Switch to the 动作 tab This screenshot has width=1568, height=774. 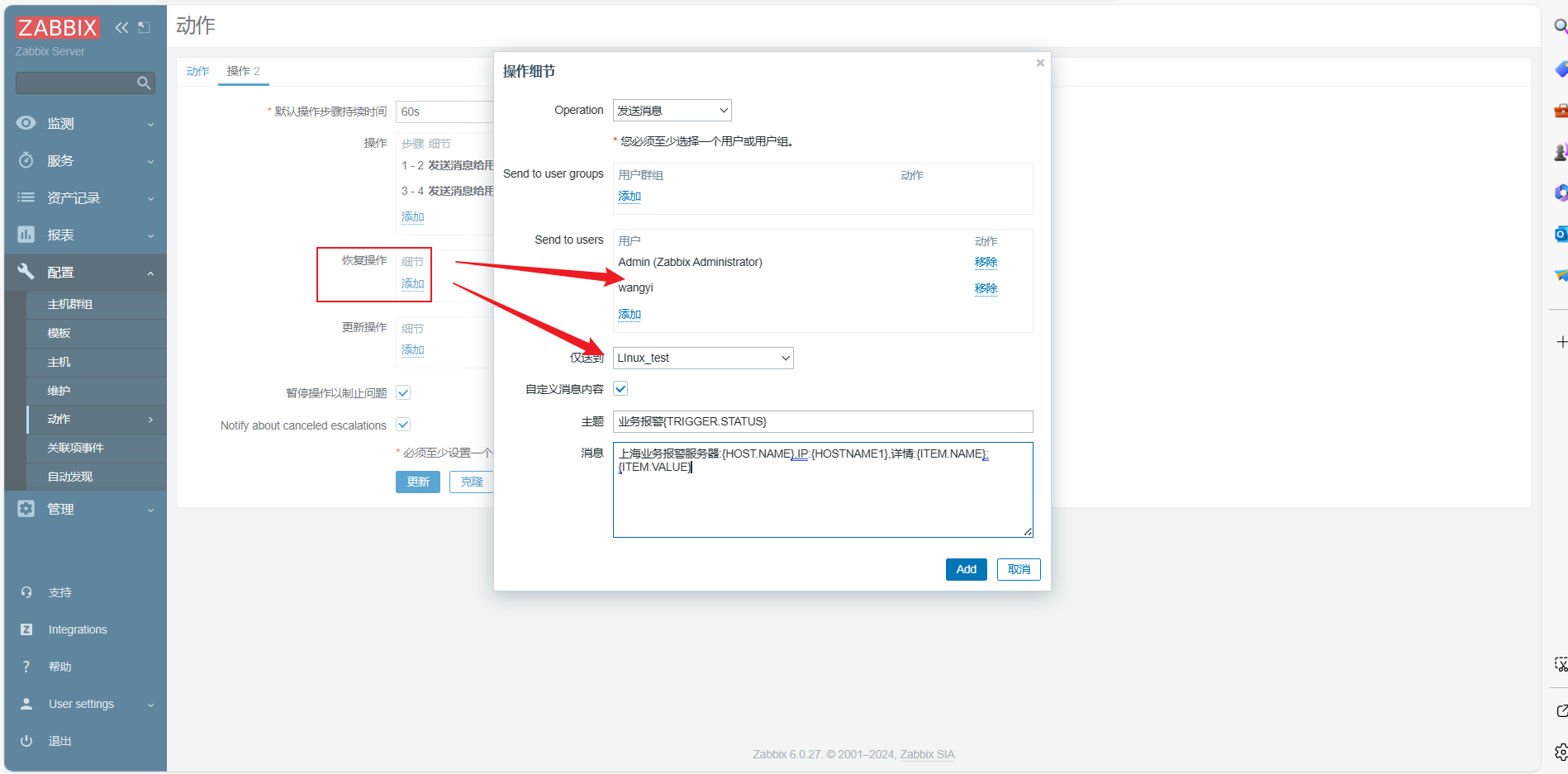pyautogui.click(x=197, y=71)
